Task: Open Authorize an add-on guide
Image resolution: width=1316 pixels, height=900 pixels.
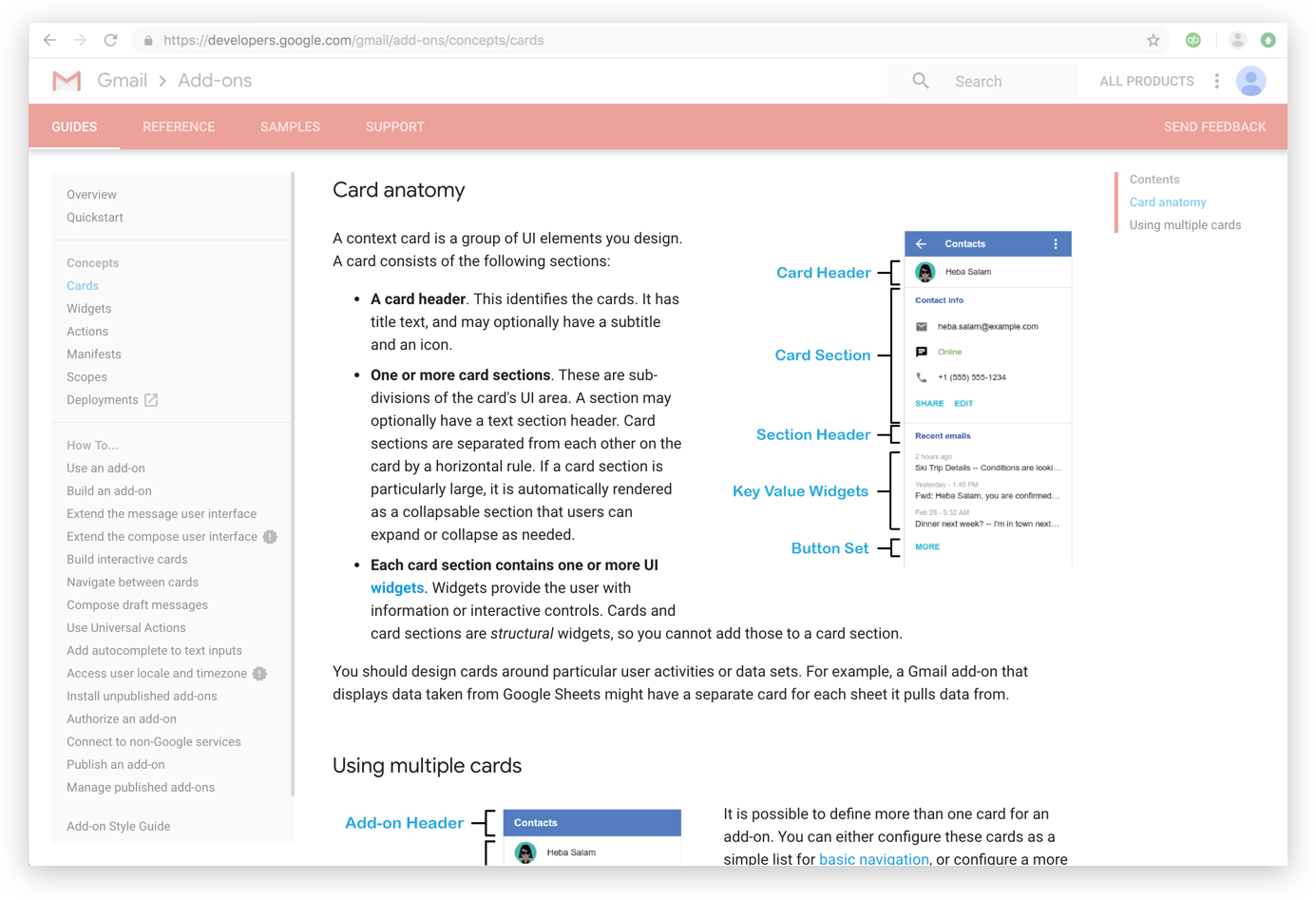Action: point(122,719)
